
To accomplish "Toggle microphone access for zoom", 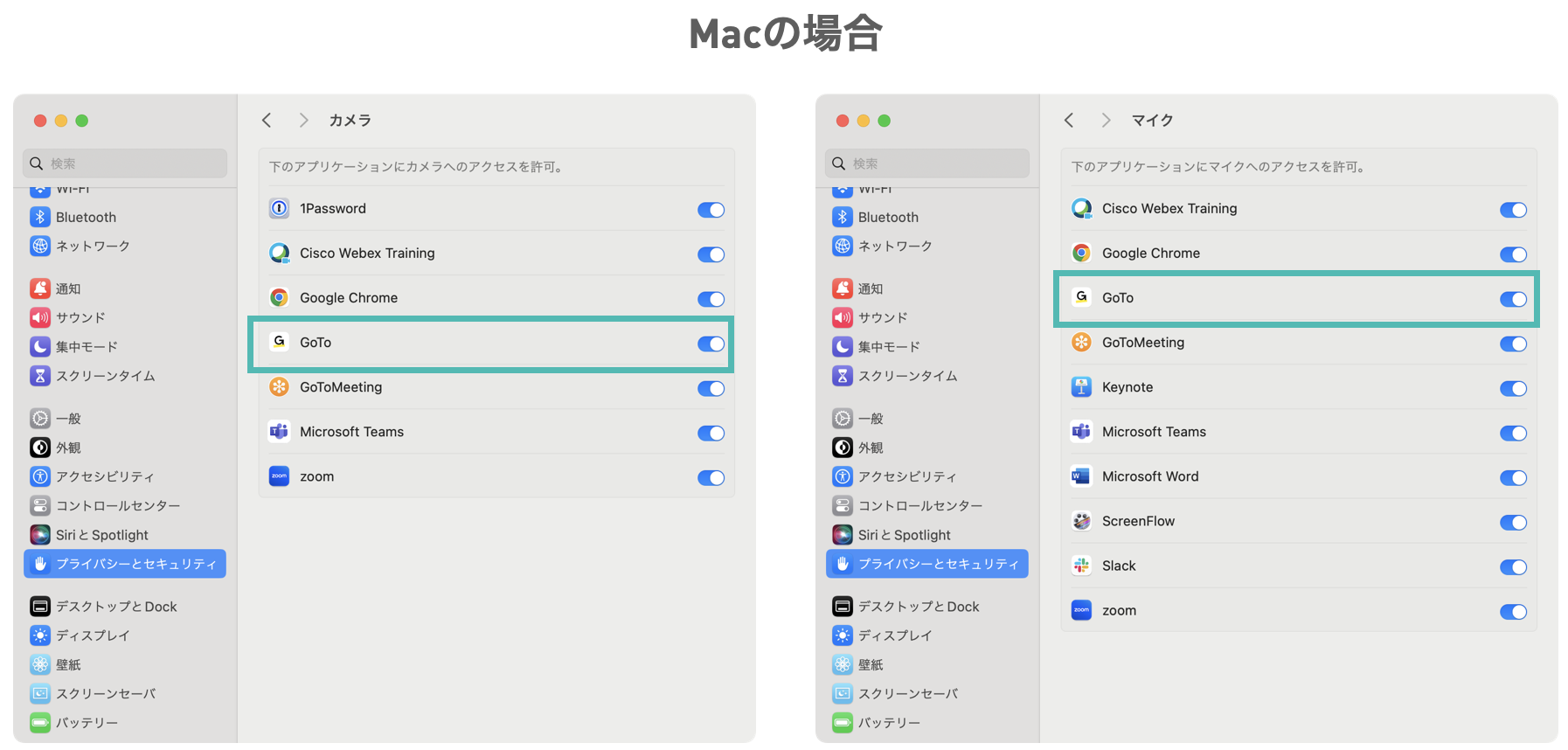I will pos(1513,611).
